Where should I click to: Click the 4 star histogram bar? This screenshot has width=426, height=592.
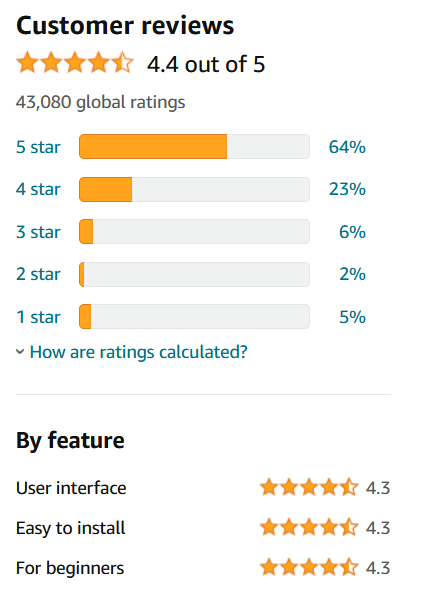point(194,189)
